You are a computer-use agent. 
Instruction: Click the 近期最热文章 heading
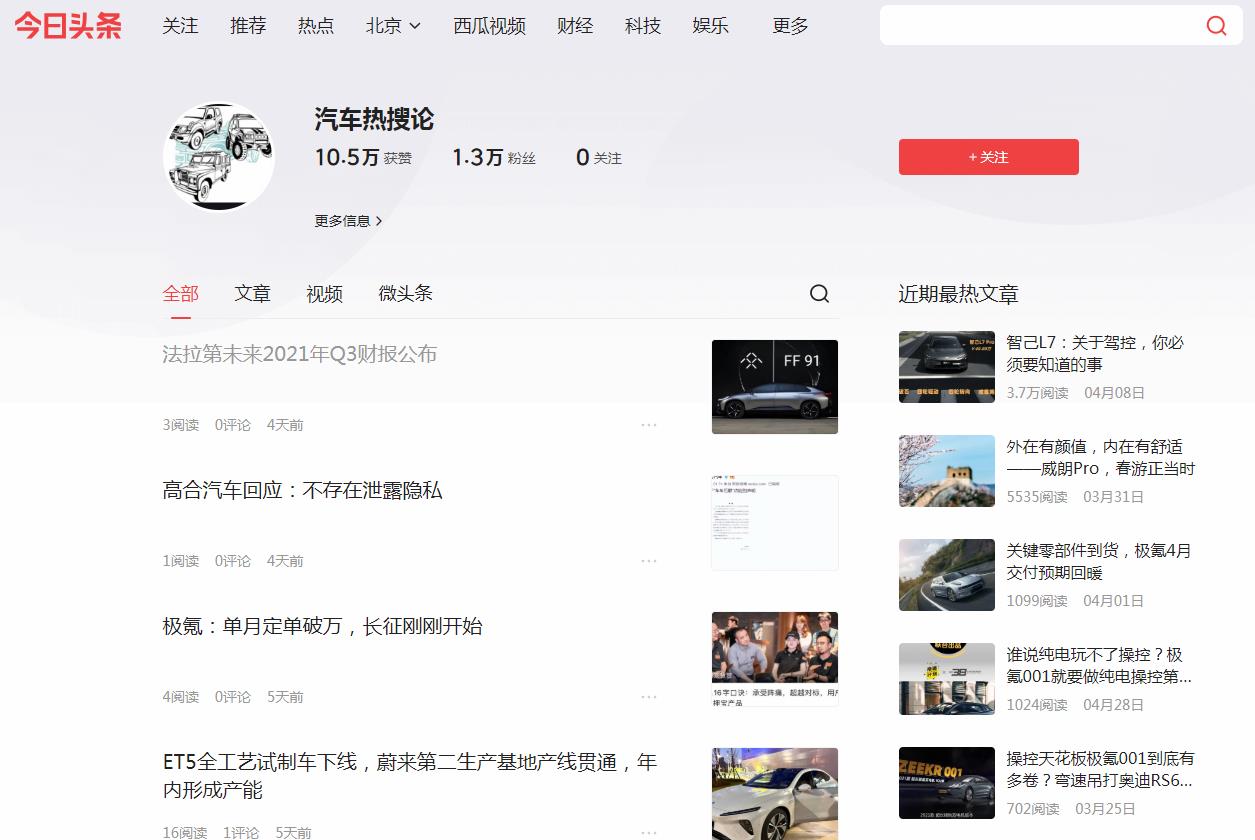tap(958, 294)
